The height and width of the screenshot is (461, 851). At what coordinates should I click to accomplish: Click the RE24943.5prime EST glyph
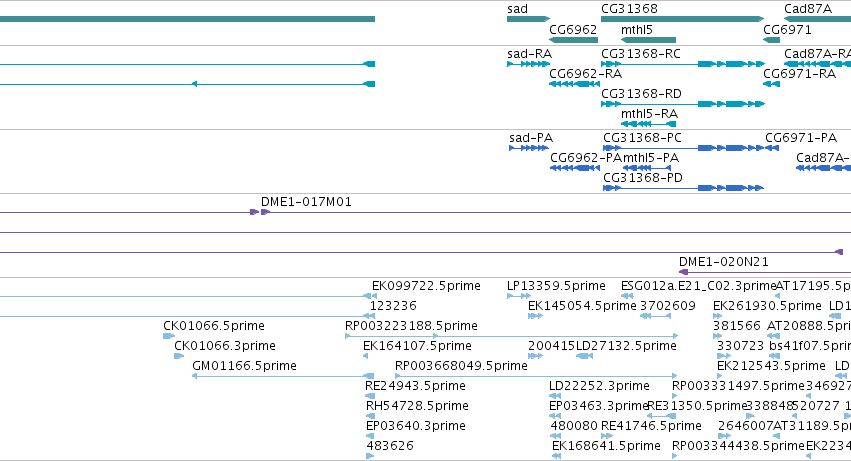coord(370,396)
